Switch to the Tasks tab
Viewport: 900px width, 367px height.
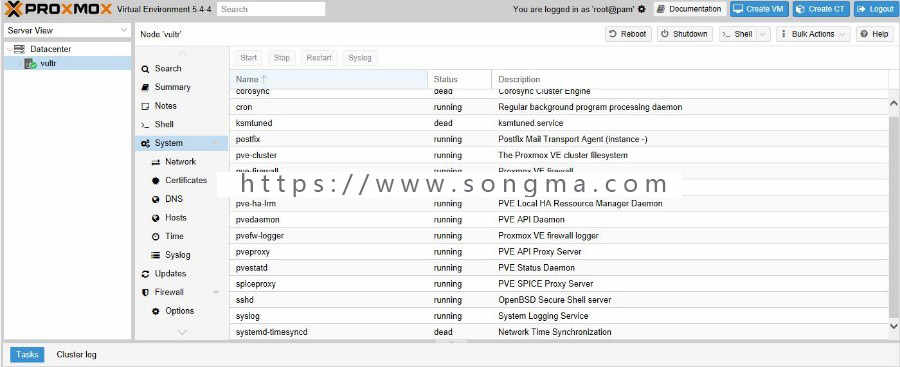click(27, 355)
